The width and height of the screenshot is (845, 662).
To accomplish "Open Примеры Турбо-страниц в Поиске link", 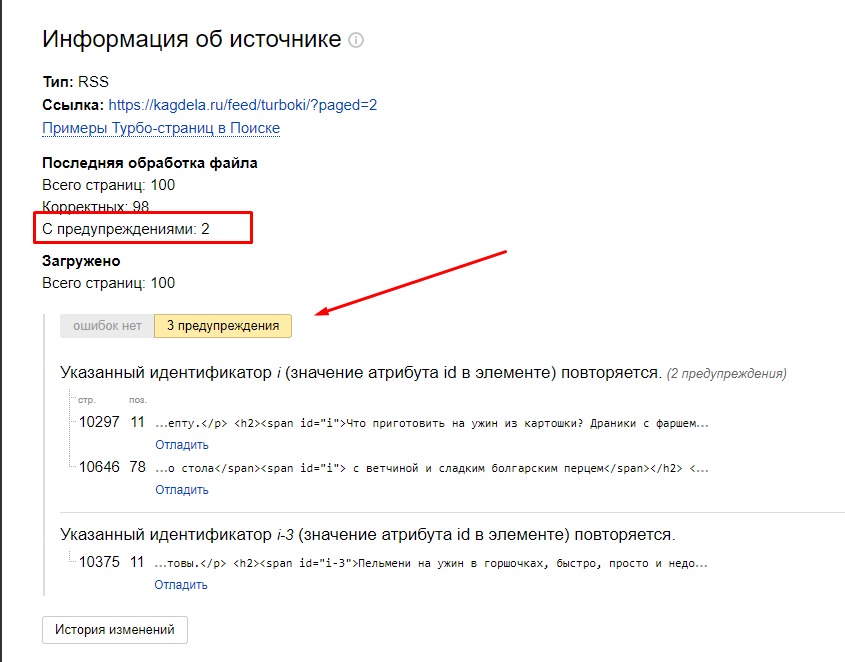I will coord(161,128).
